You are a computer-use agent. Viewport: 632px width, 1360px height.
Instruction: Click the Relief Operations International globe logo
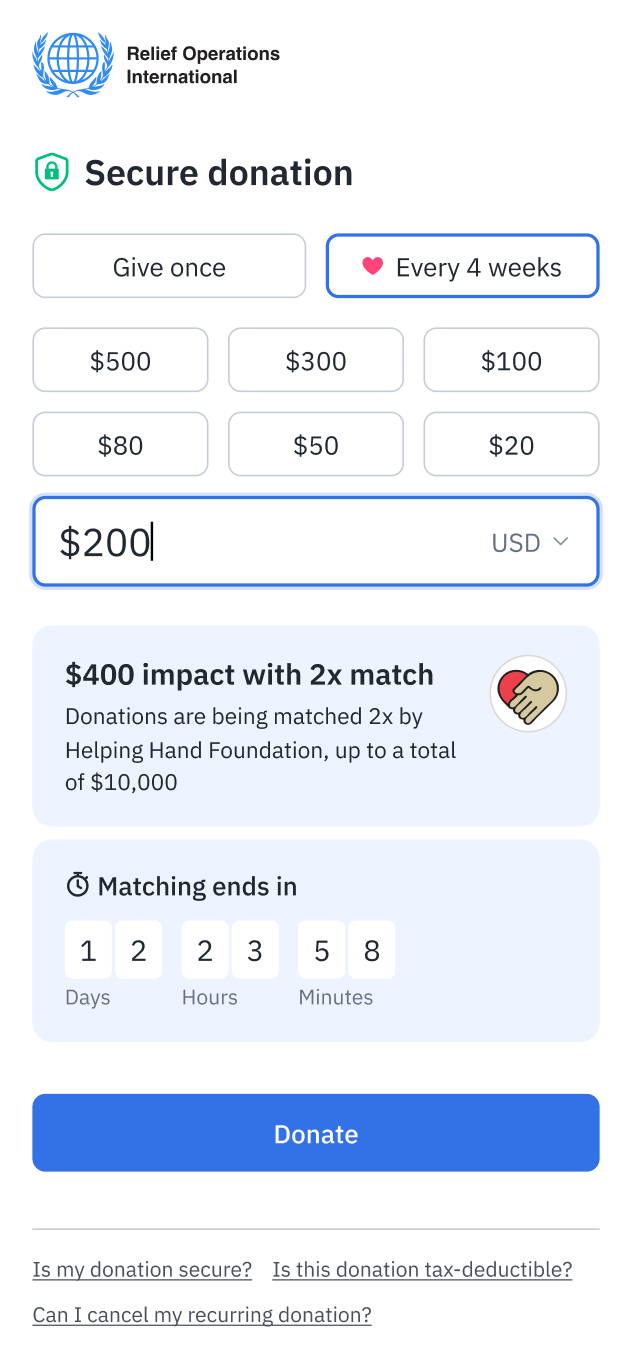coord(72,63)
